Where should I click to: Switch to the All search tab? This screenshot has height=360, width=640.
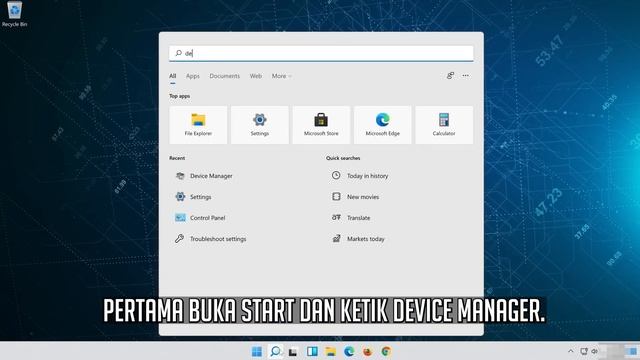coord(173,76)
